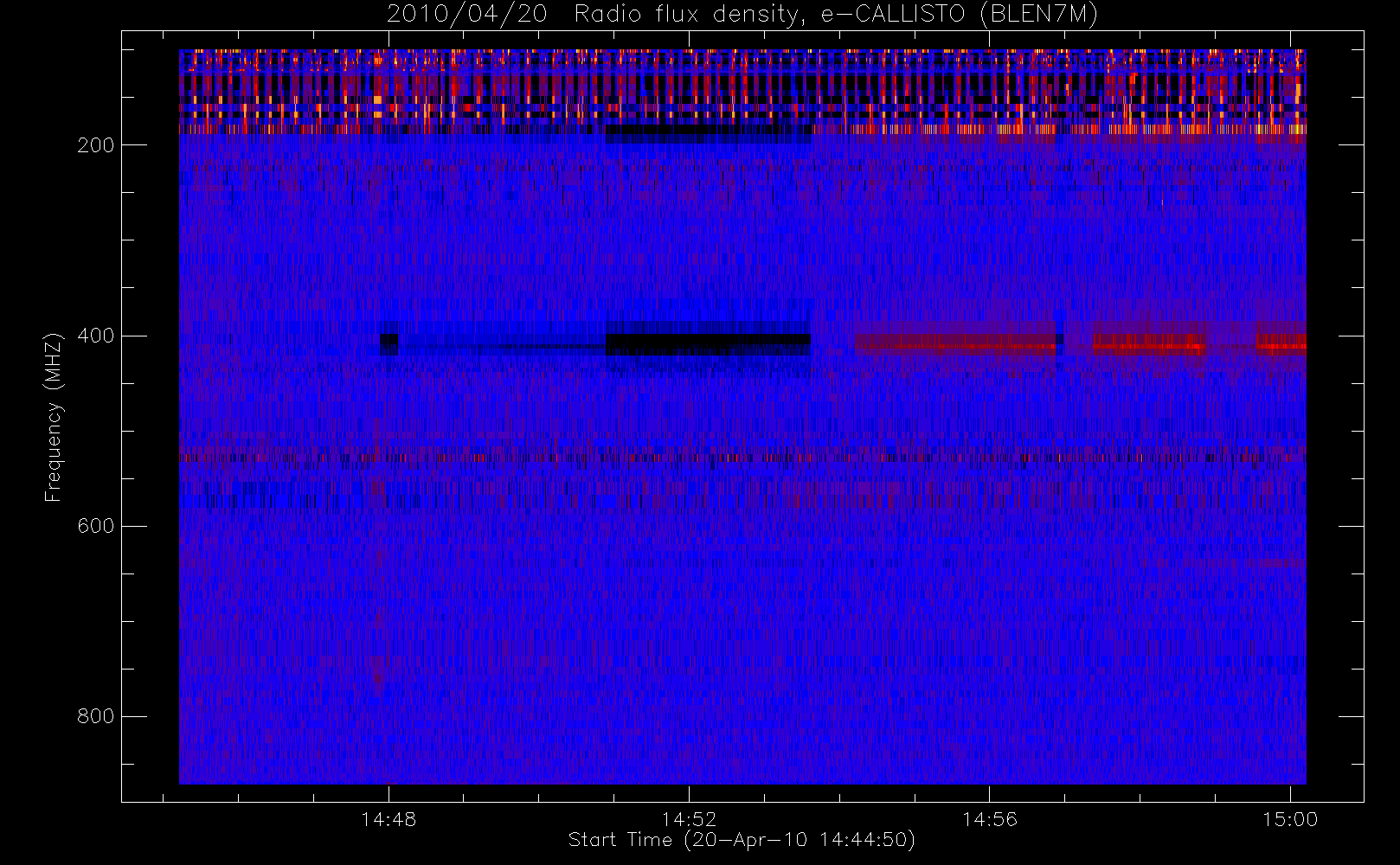This screenshot has width=1400, height=865.
Task: Click the 15:00 time tick label
Action: coord(1290,819)
